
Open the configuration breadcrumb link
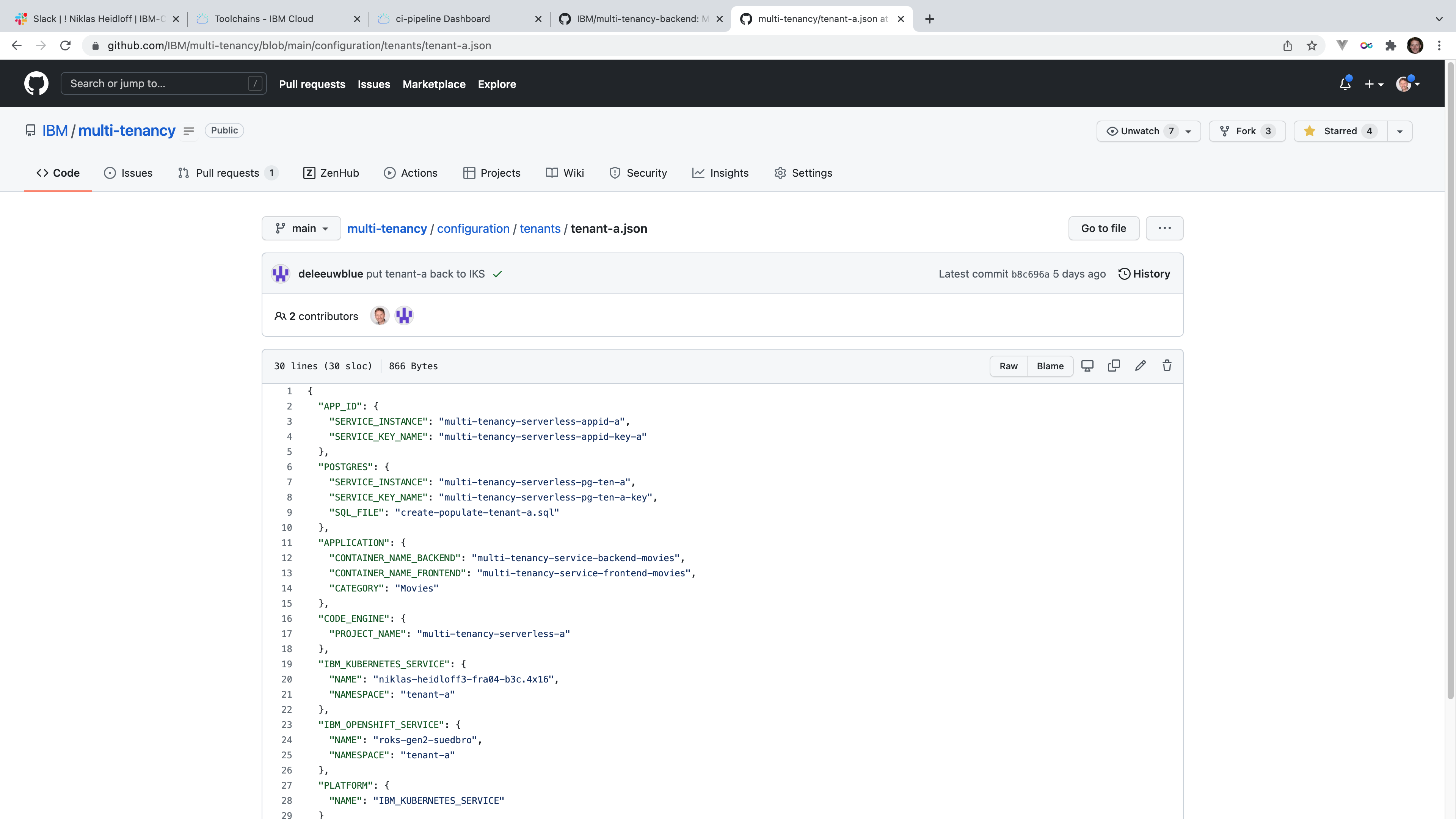pos(473,228)
